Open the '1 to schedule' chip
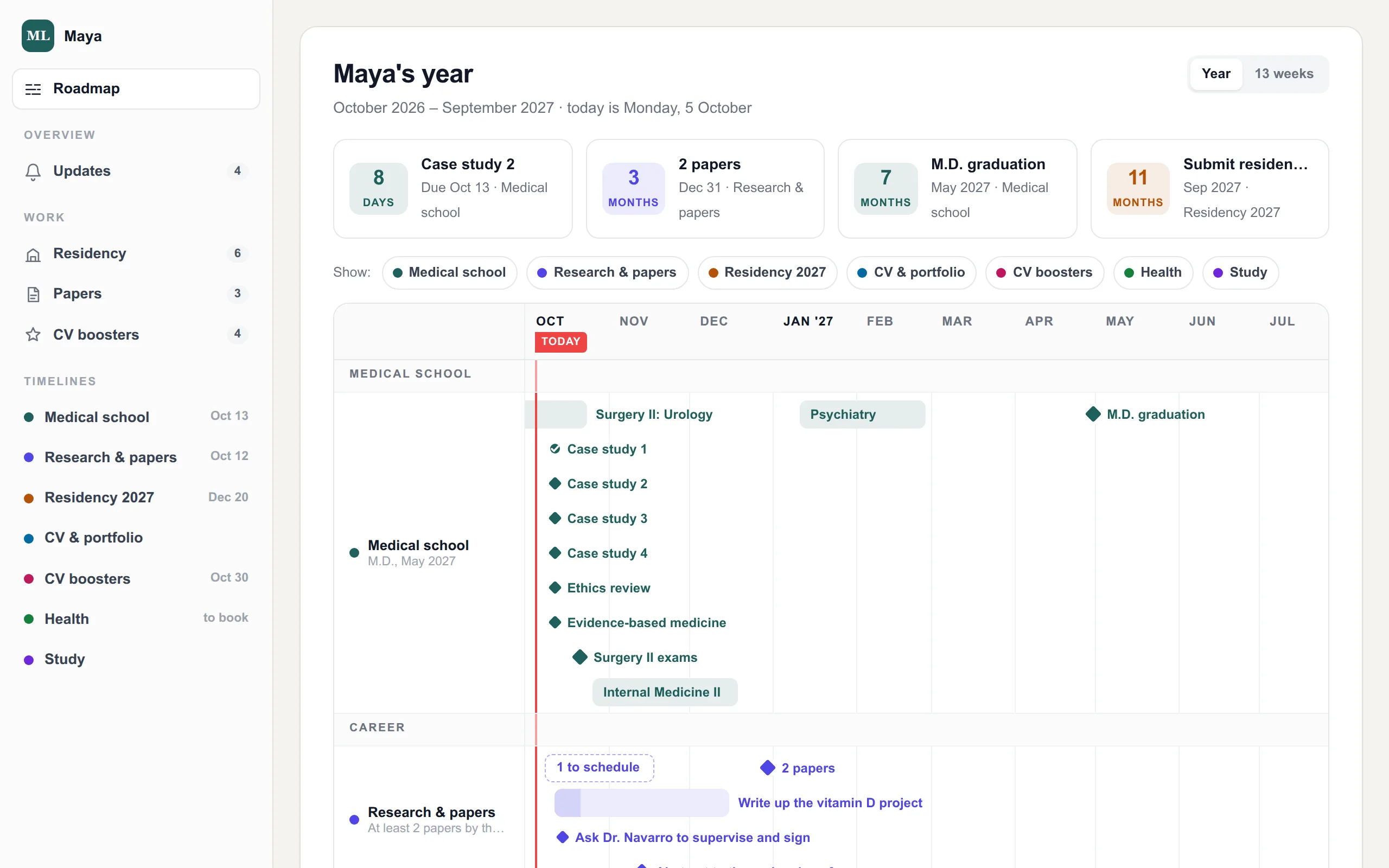The width and height of the screenshot is (1389, 868). coord(598,768)
